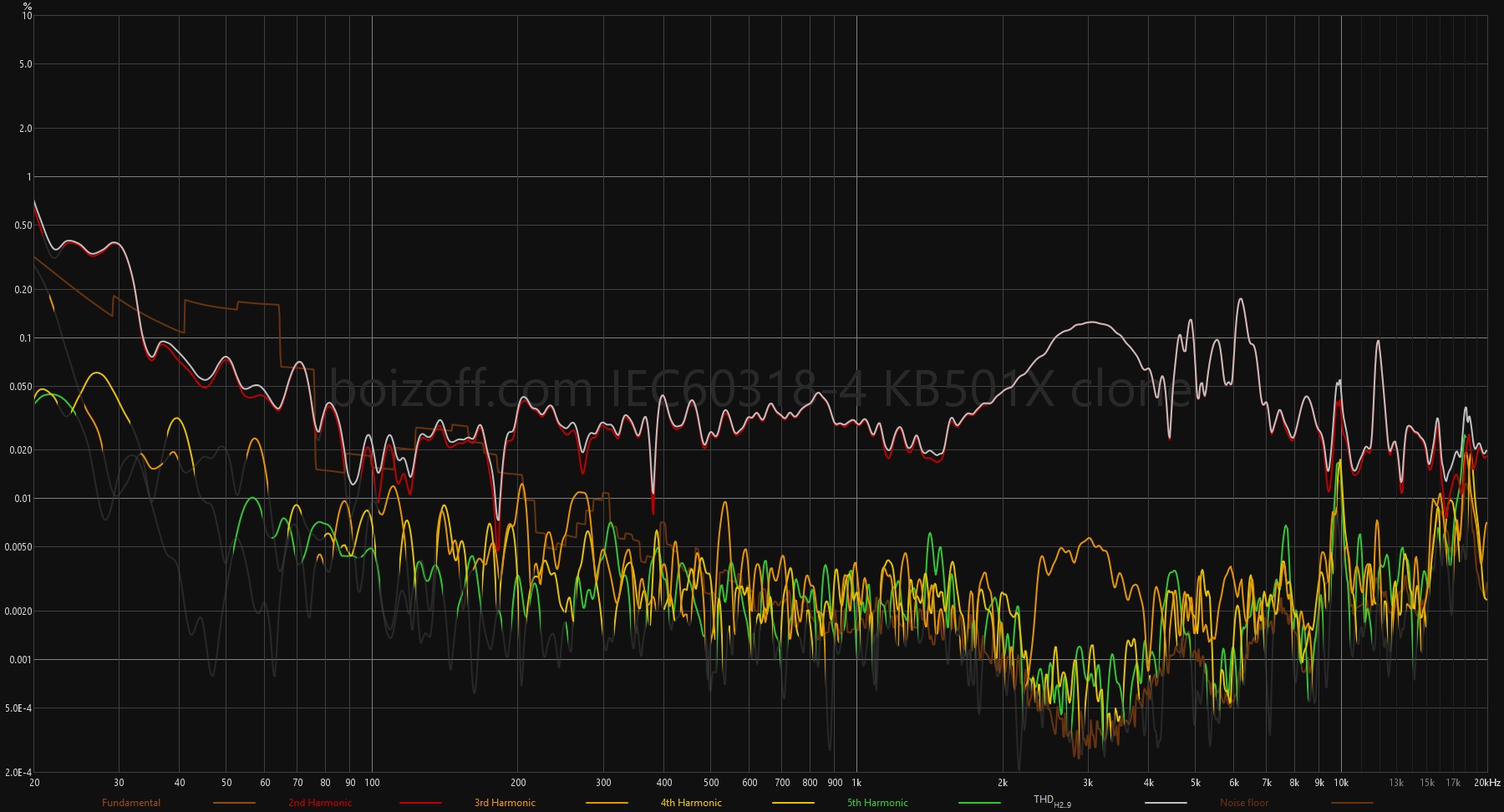Image resolution: width=1504 pixels, height=812 pixels.
Task: Toggle the Noise floor legend label
Action: (x=1244, y=803)
